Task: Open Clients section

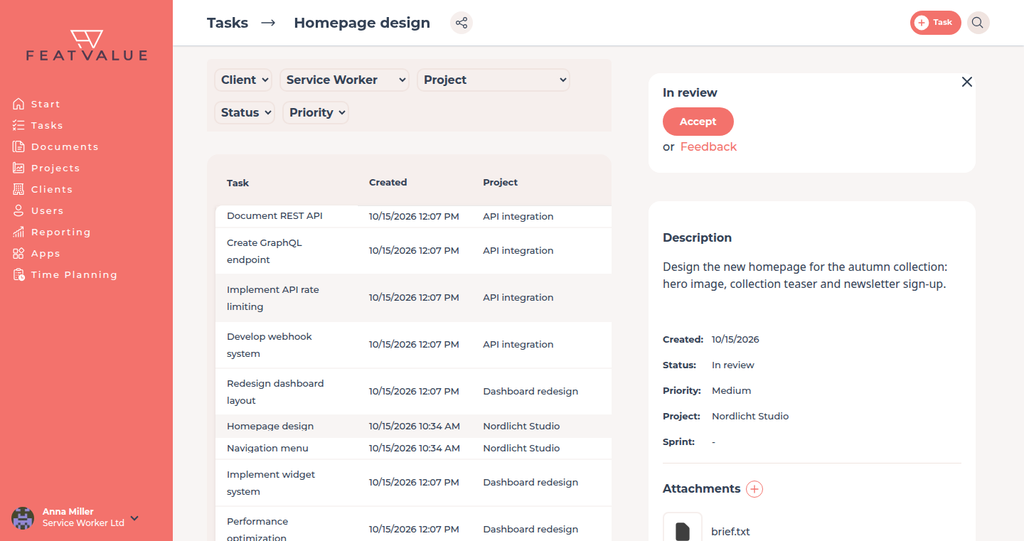Action: point(52,189)
